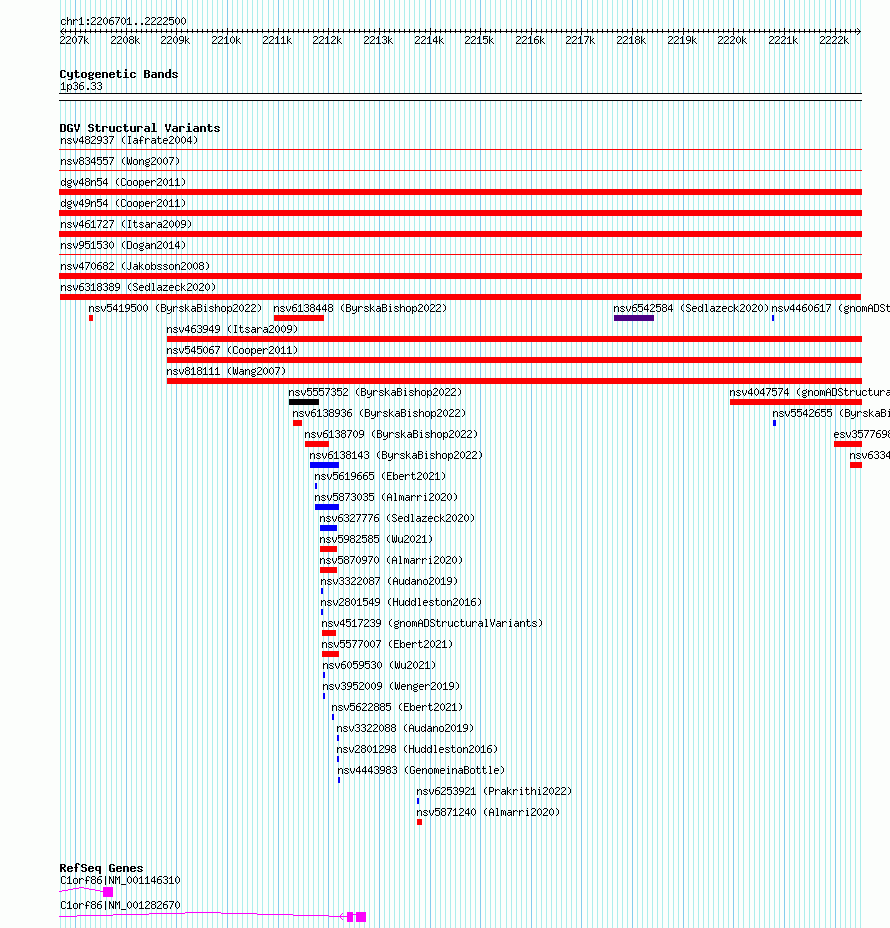Click the nsv2801549 (Huddleston2016) label
Image resolution: width=890 pixels, height=928 pixels.
coord(401,602)
